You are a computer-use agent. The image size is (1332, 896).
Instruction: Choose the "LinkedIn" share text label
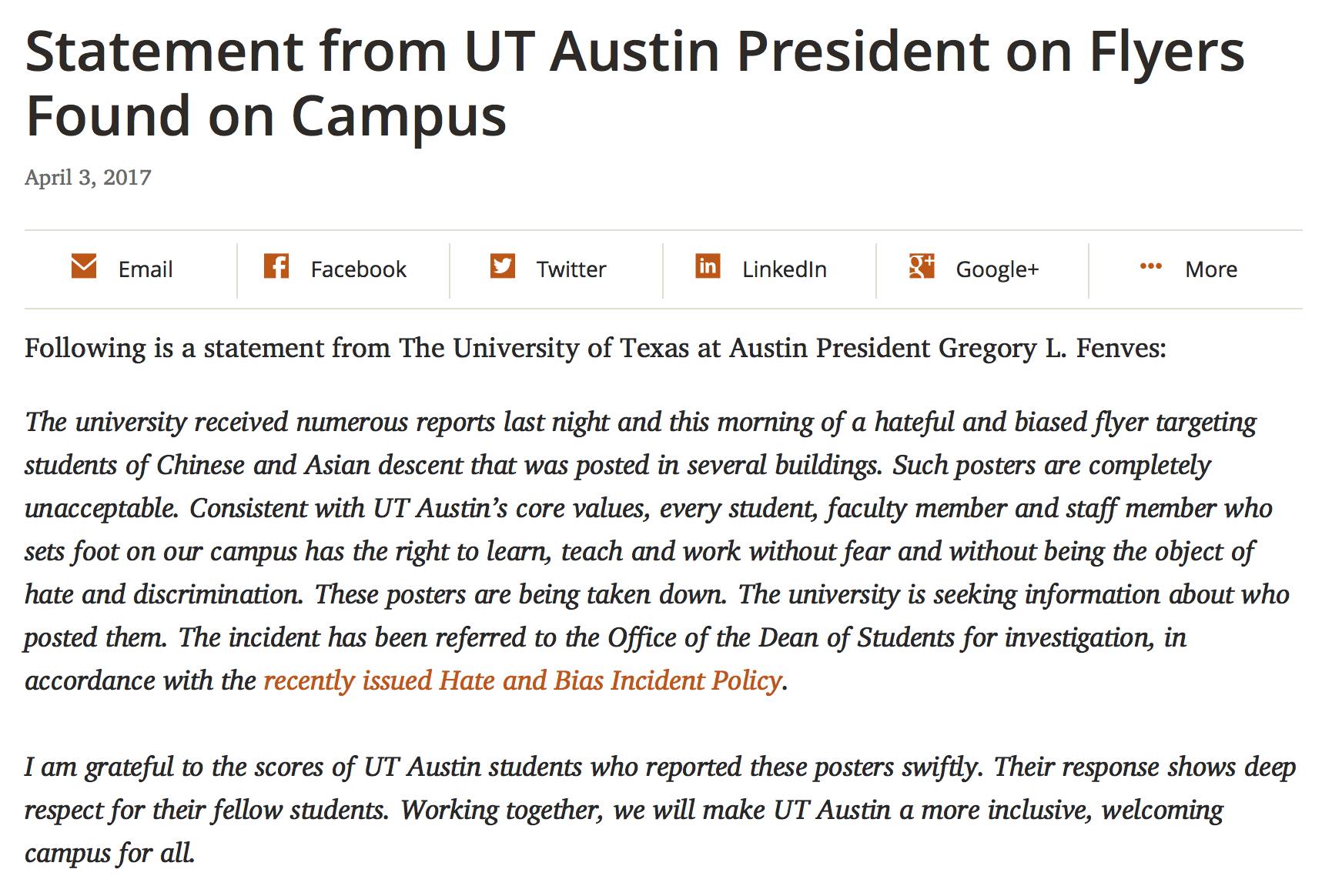(x=784, y=269)
